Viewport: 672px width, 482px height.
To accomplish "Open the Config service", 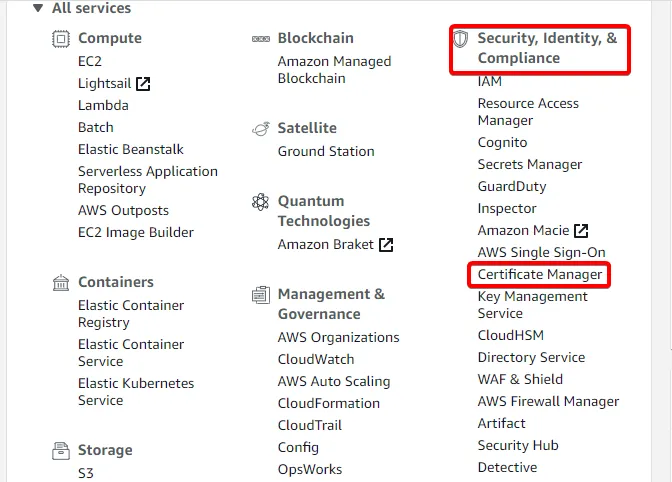I will click(298, 447).
